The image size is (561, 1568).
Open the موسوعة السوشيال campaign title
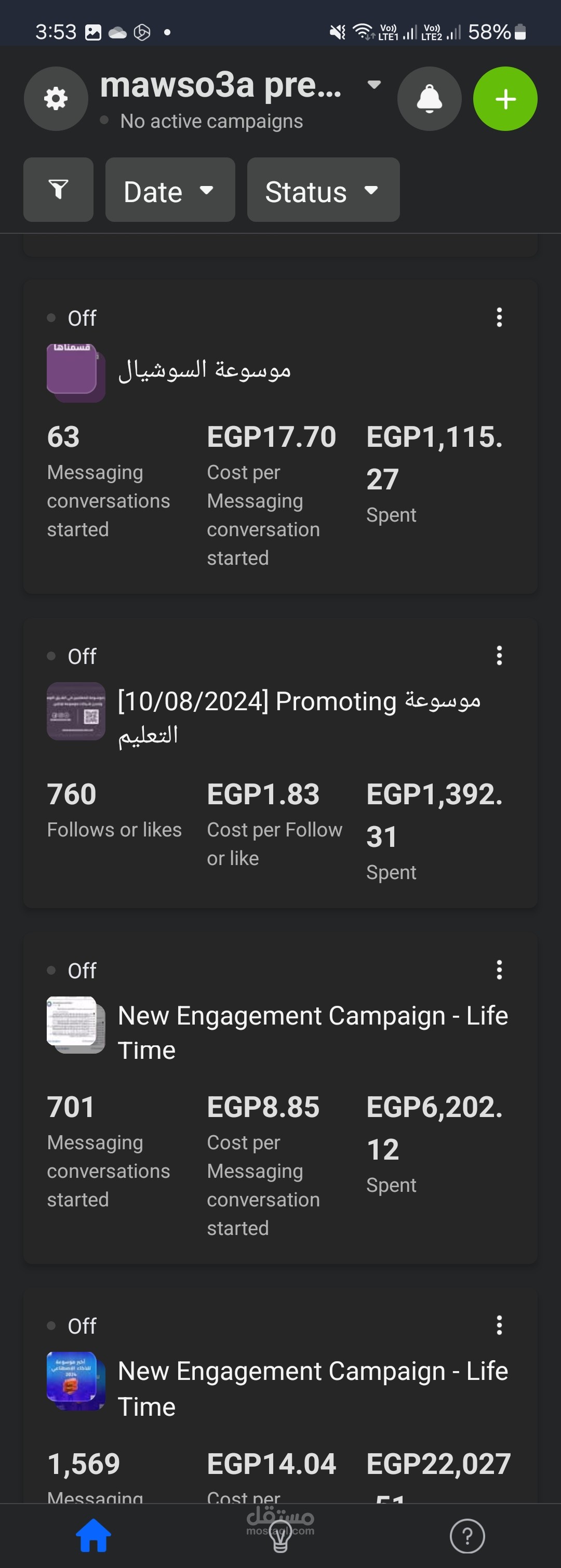tap(205, 370)
